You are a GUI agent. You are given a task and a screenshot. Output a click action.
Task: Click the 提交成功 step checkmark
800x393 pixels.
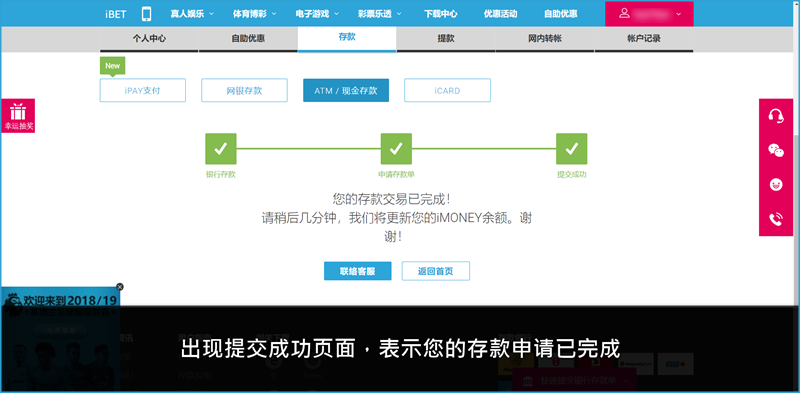pyautogui.click(x=571, y=149)
